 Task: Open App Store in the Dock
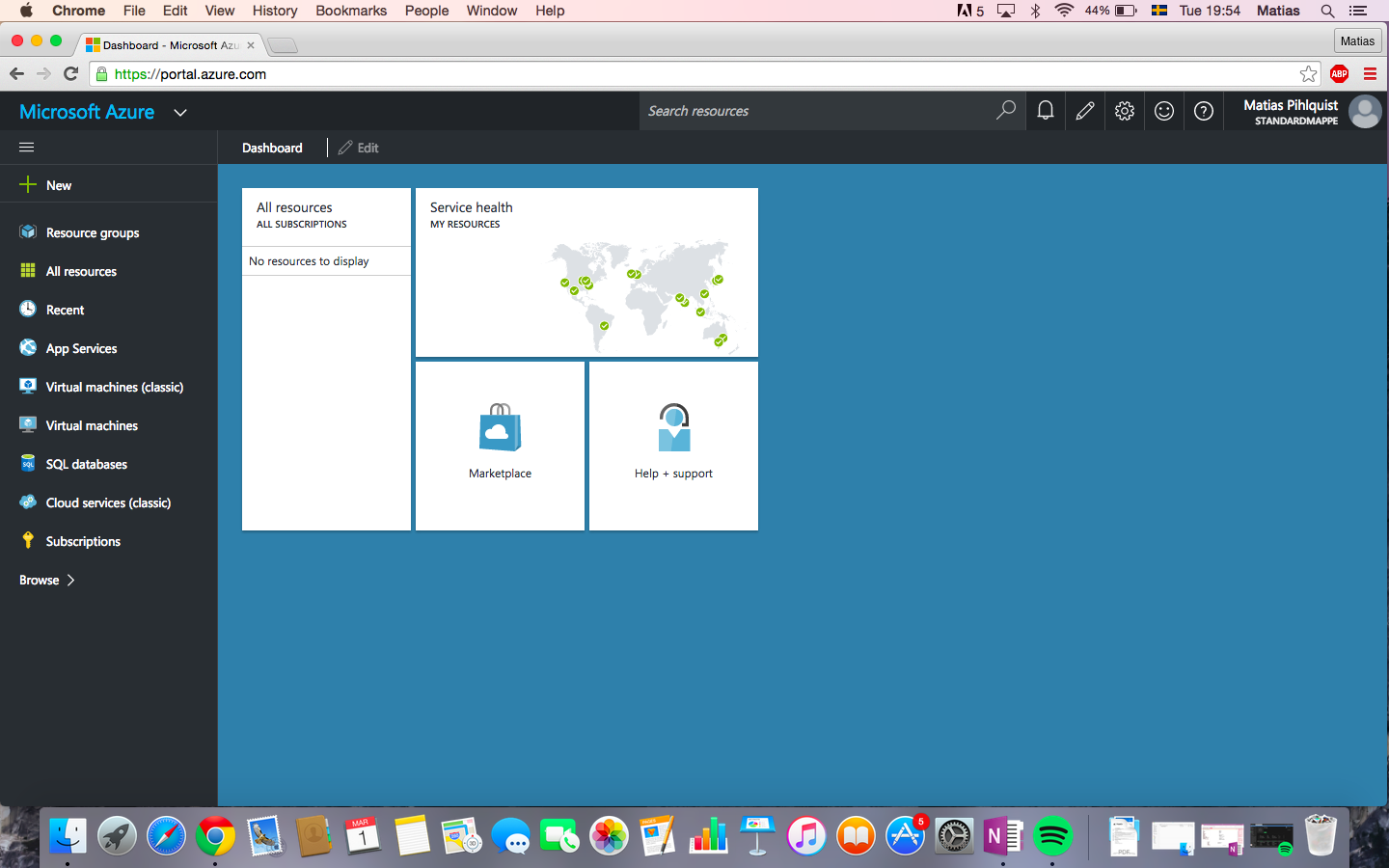click(x=905, y=835)
